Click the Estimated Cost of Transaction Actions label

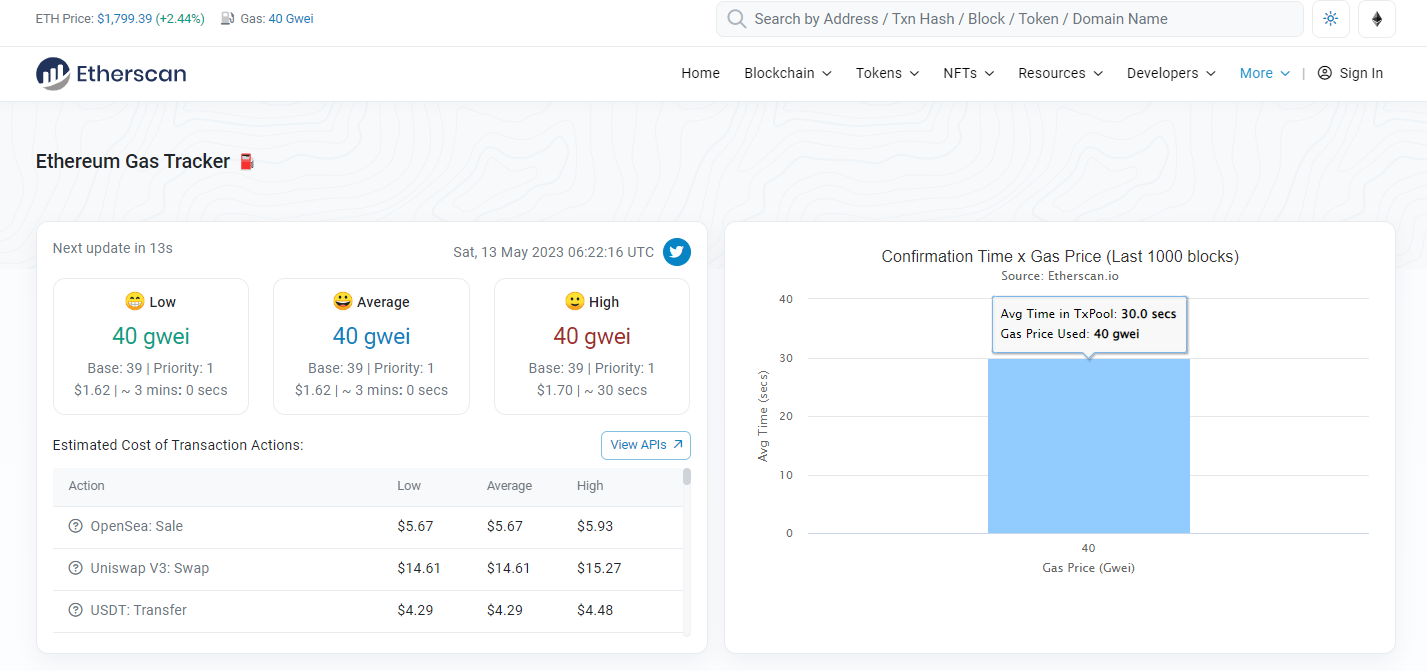click(178, 445)
